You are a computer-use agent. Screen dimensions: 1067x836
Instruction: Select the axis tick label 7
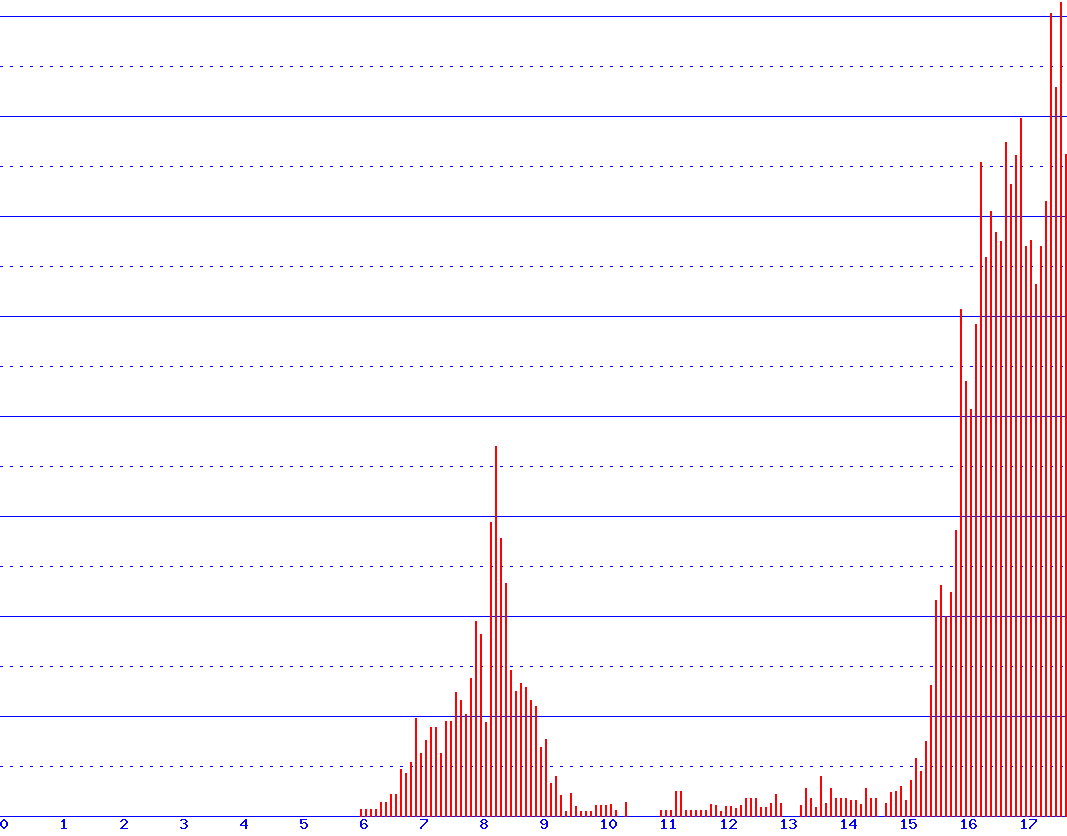[424, 824]
